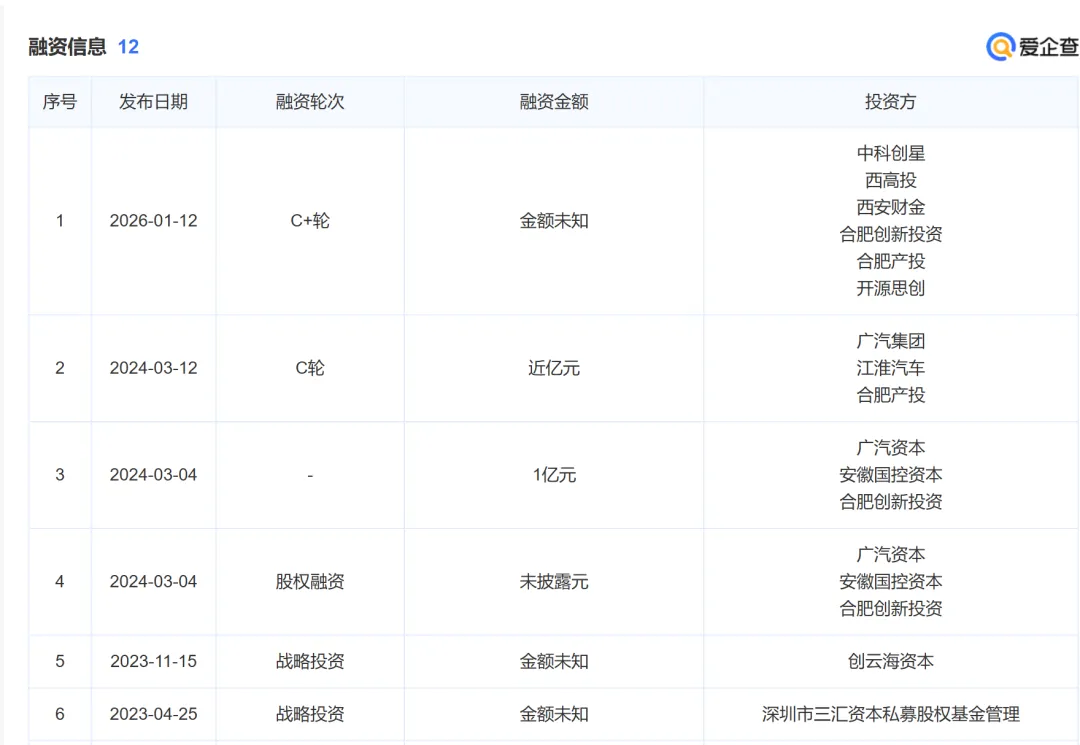The width and height of the screenshot is (1080, 745).
Task: Select the C+轮 round cell
Action: (x=310, y=221)
